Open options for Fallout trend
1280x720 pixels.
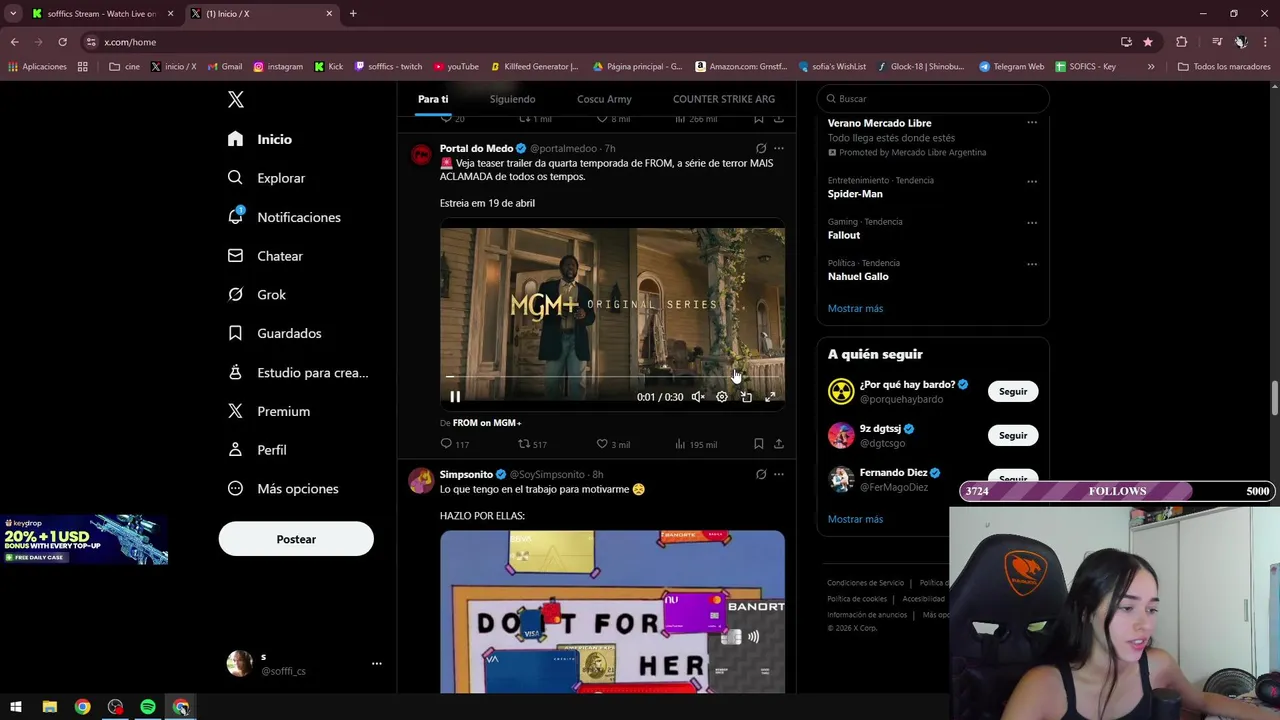(1032, 222)
